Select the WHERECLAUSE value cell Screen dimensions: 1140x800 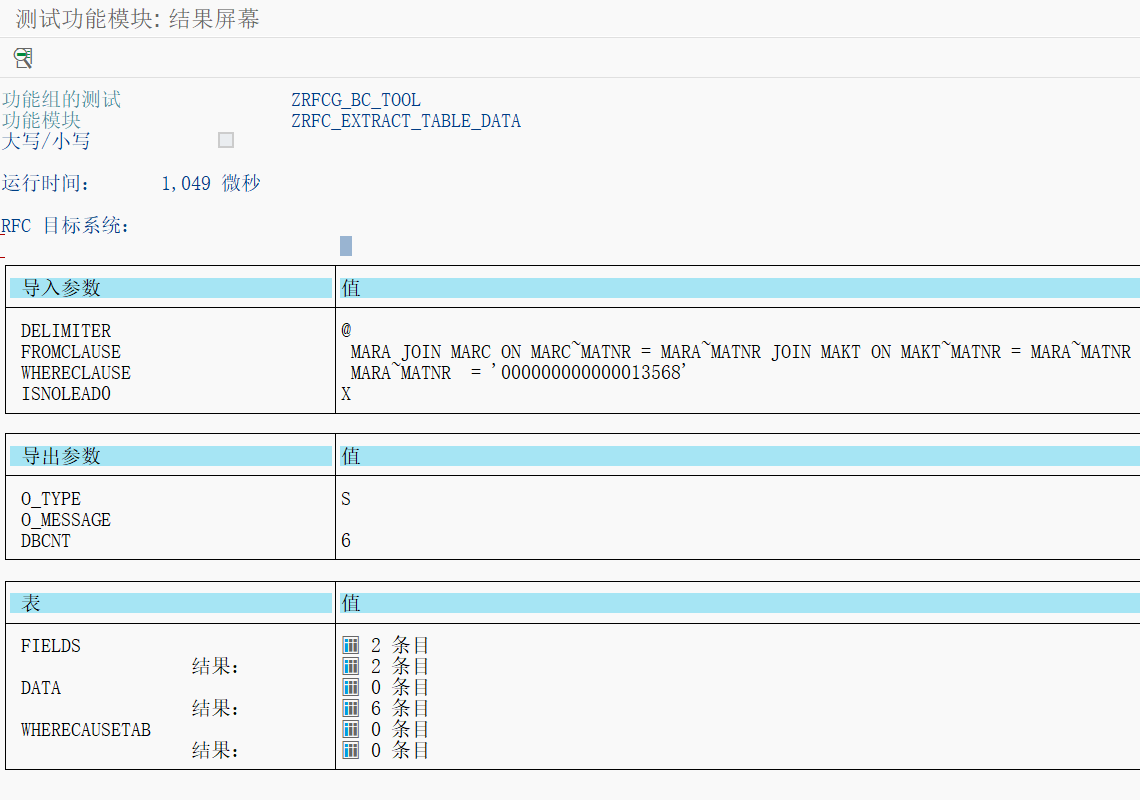click(500, 372)
